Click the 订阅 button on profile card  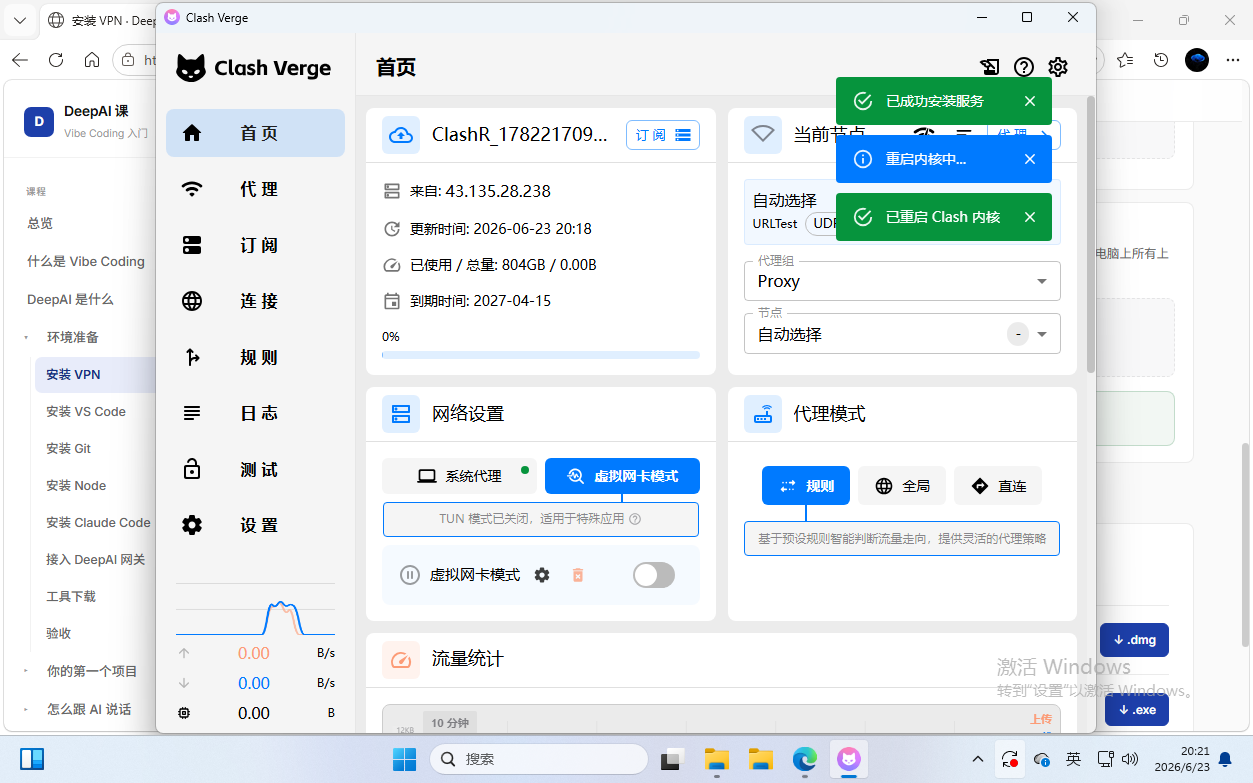pos(663,135)
